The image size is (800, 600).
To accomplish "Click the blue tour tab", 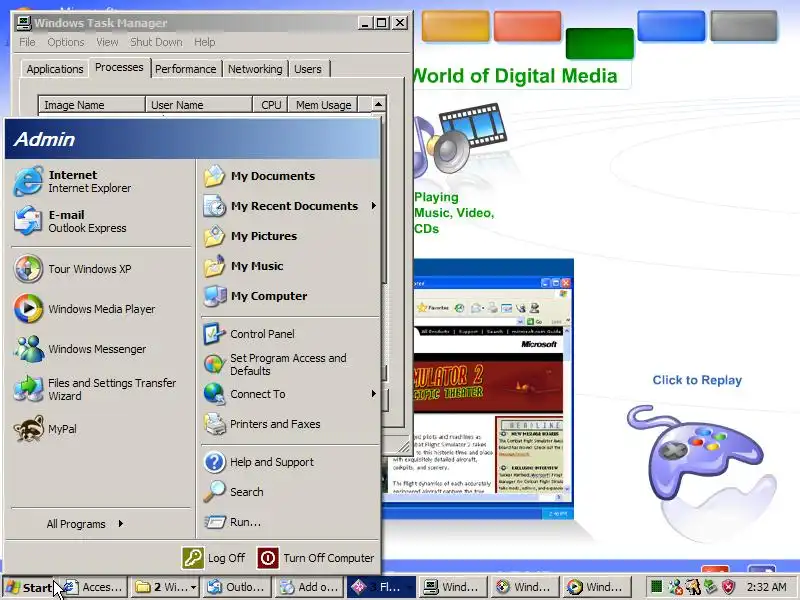I will click(671, 26).
